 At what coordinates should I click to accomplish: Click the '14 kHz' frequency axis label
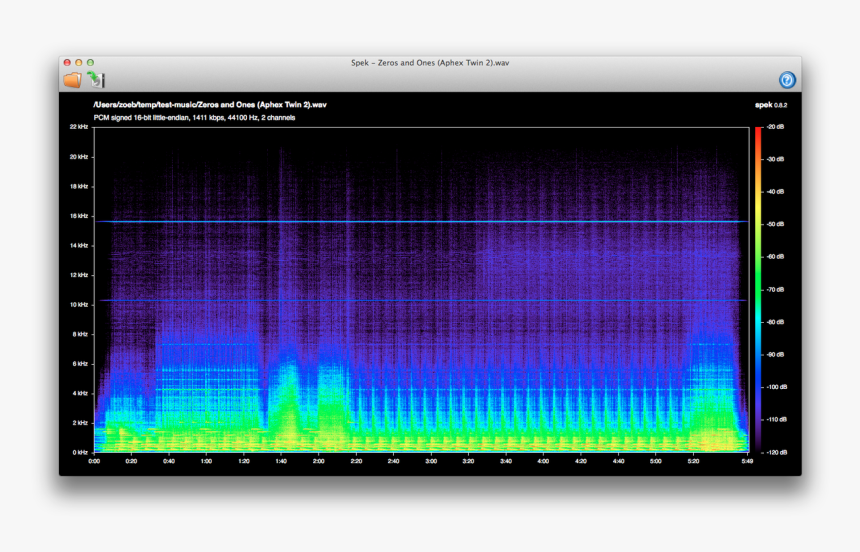pyautogui.click(x=79, y=246)
